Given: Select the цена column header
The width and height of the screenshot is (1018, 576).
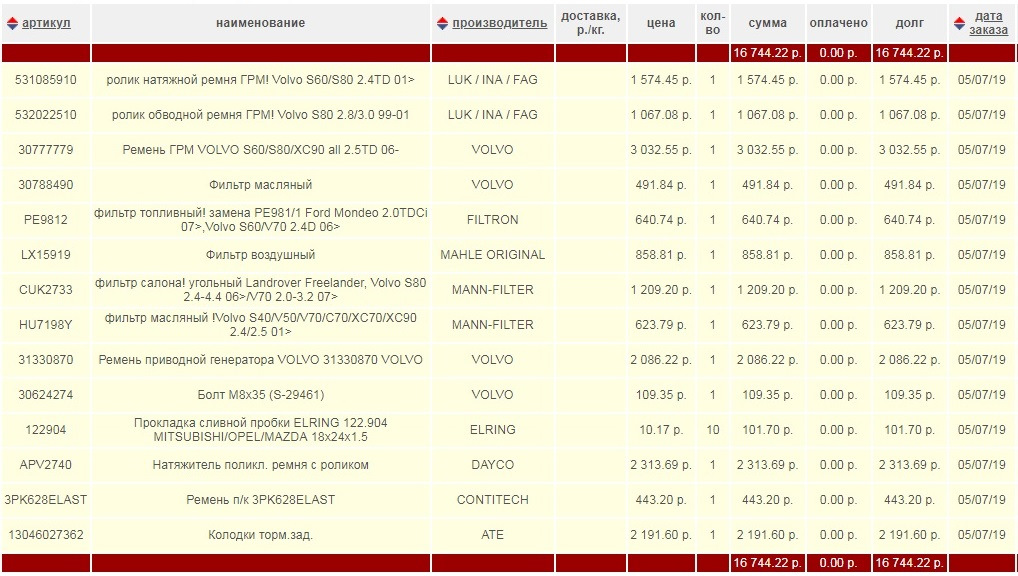Looking at the screenshot, I should [661, 23].
